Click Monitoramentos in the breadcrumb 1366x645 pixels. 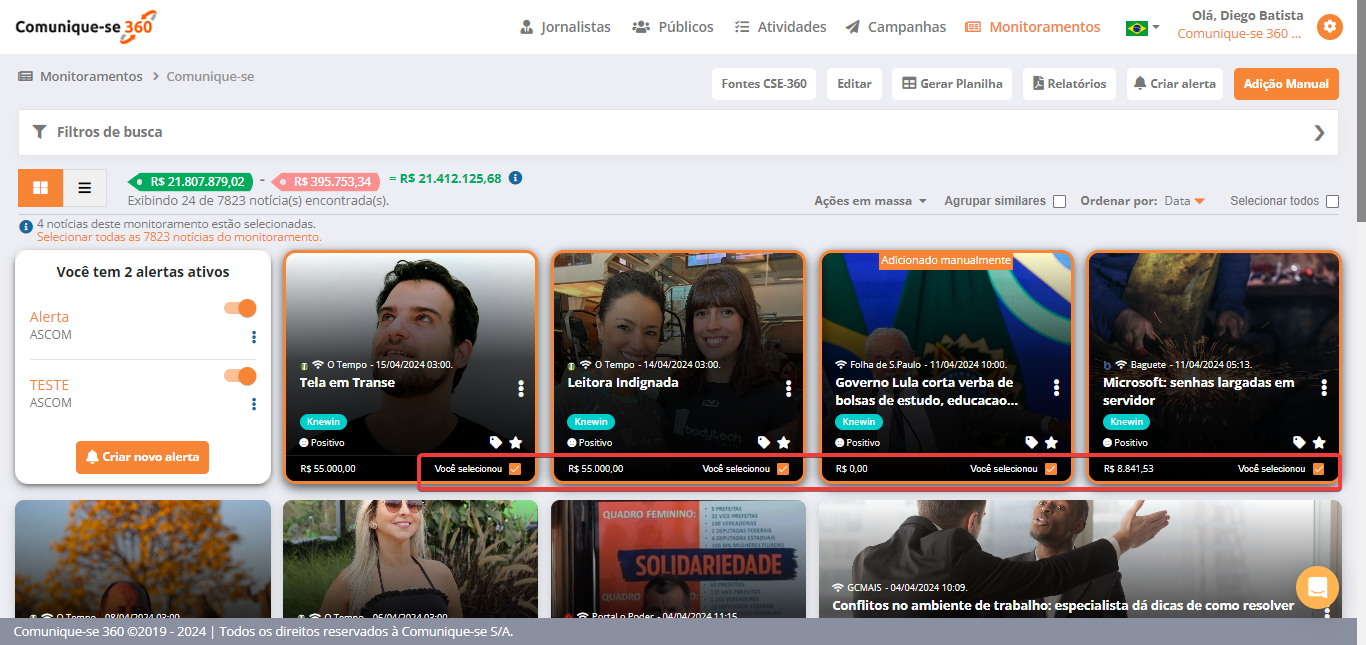[91, 77]
